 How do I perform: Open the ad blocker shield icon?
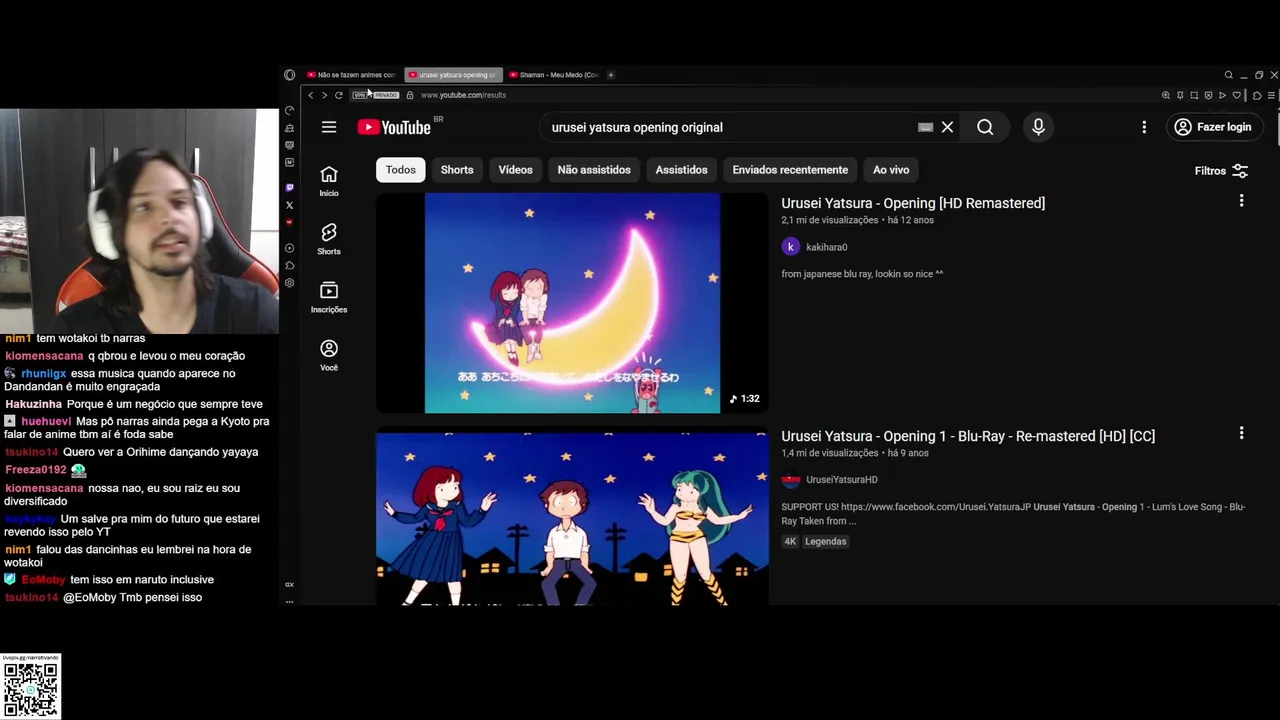(x=1208, y=95)
